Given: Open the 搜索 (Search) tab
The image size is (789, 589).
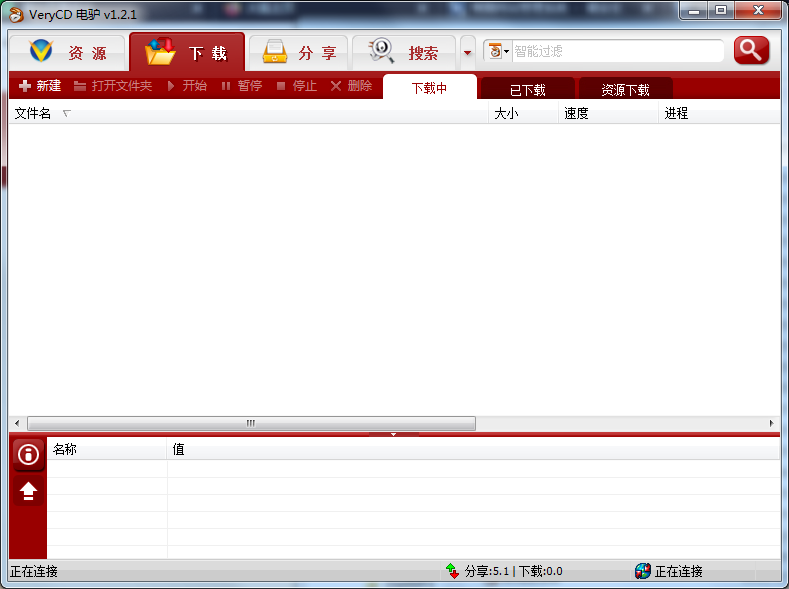Looking at the screenshot, I should click(x=404, y=53).
